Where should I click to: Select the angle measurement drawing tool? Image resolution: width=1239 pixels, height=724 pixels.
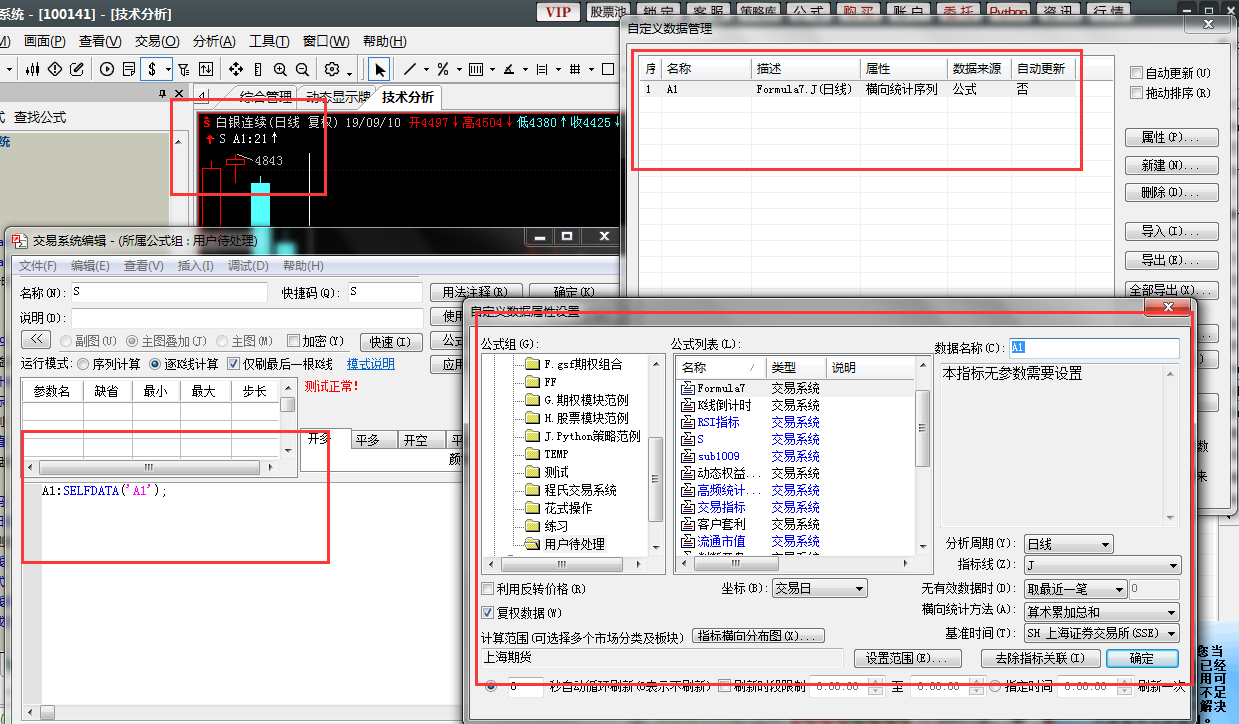click(509, 69)
